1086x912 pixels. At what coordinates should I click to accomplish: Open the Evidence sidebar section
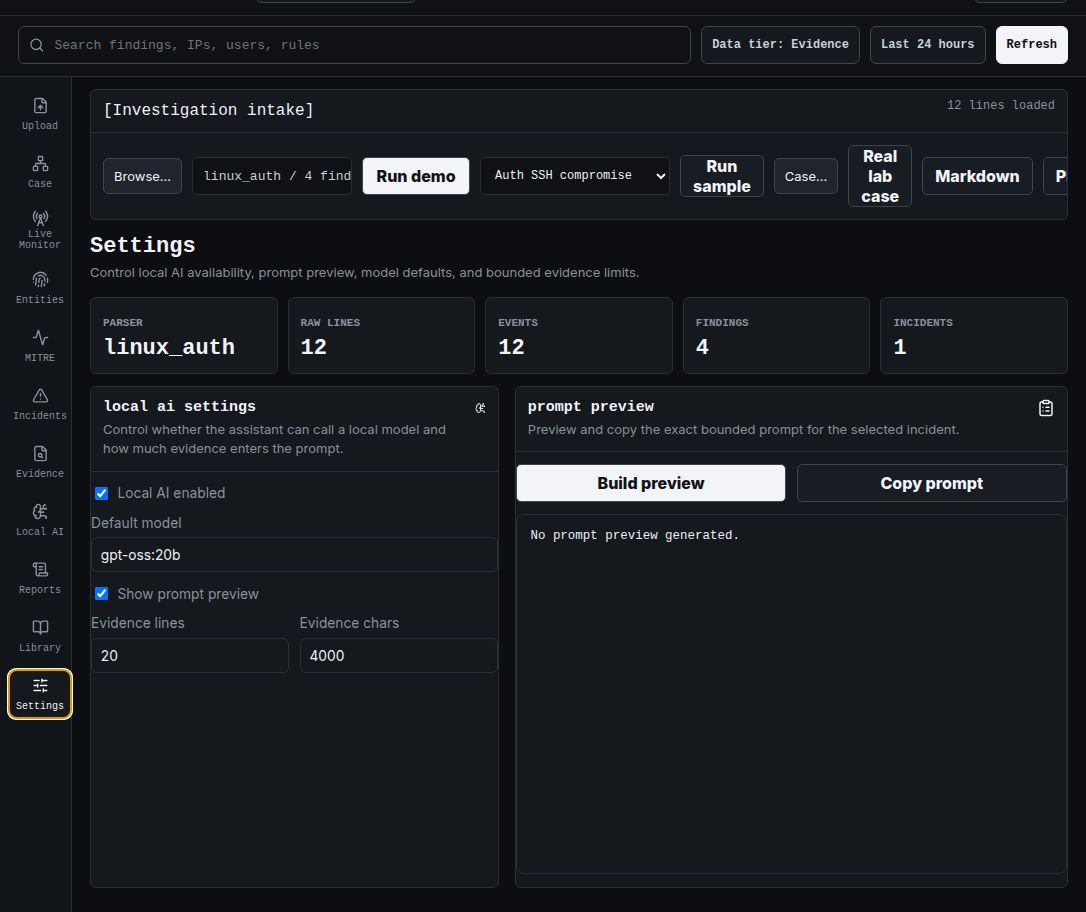39,462
